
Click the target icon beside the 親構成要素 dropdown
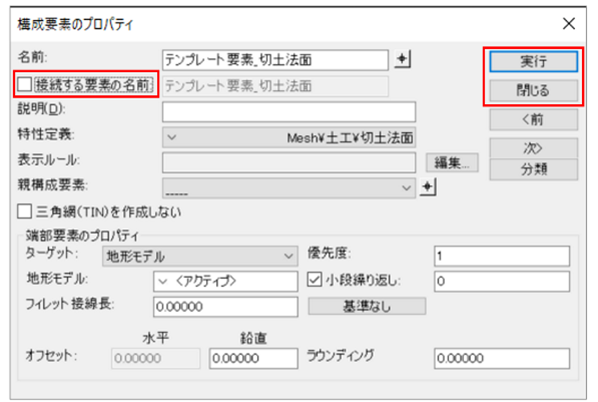pyautogui.click(x=428, y=187)
